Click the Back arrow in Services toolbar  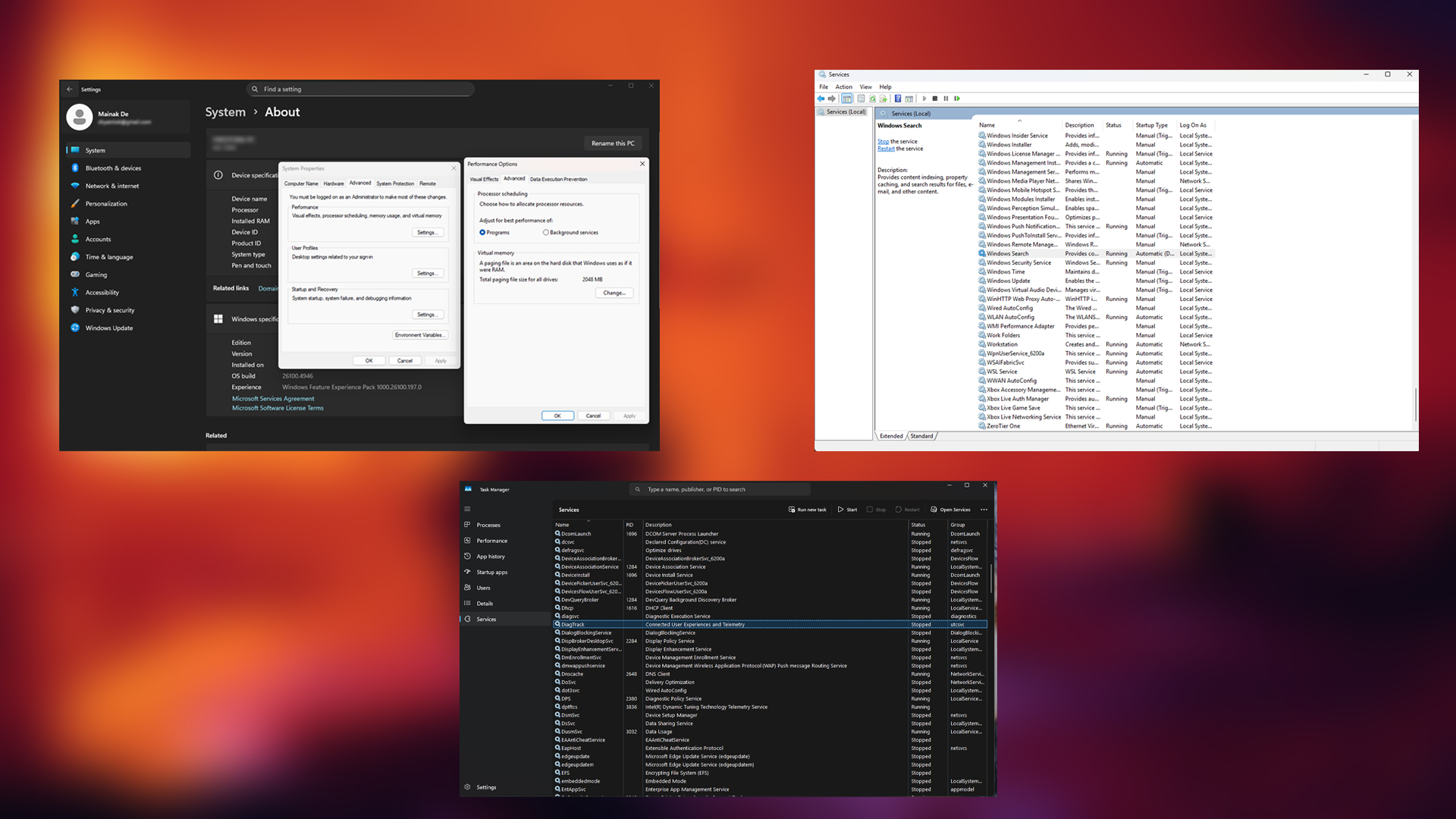(x=821, y=99)
